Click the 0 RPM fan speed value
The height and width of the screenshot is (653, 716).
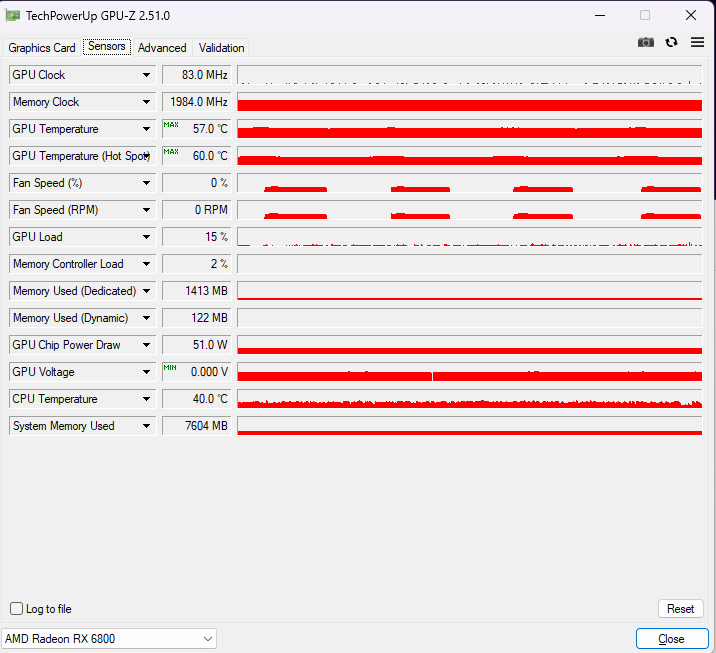(x=197, y=210)
